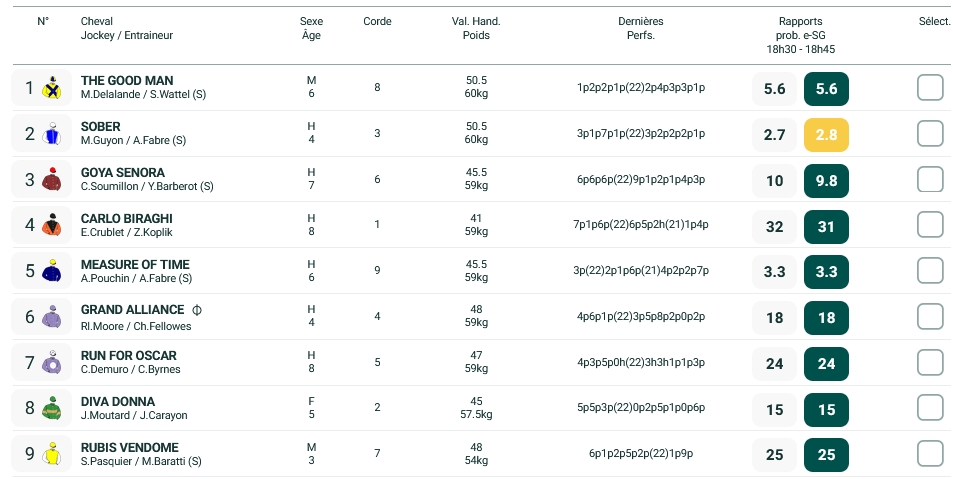
Task: Open the Diva Donna horse name link
Action: pyautogui.click(x=118, y=402)
